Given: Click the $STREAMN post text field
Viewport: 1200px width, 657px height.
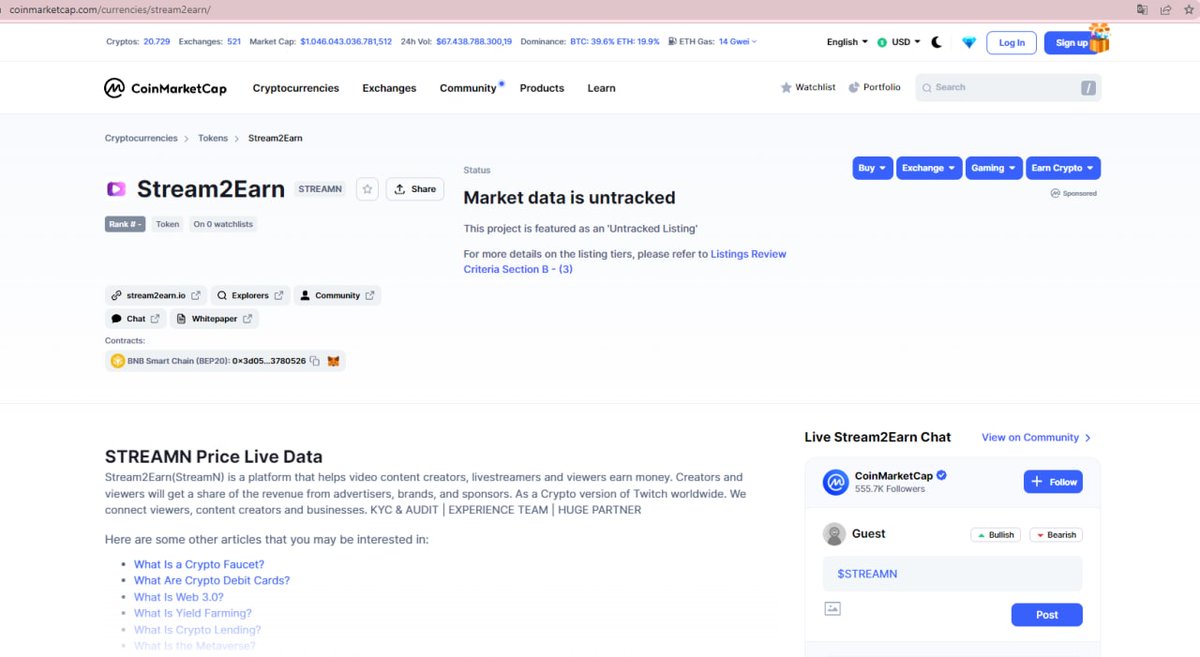Looking at the screenshot, I should coord(952,574).
